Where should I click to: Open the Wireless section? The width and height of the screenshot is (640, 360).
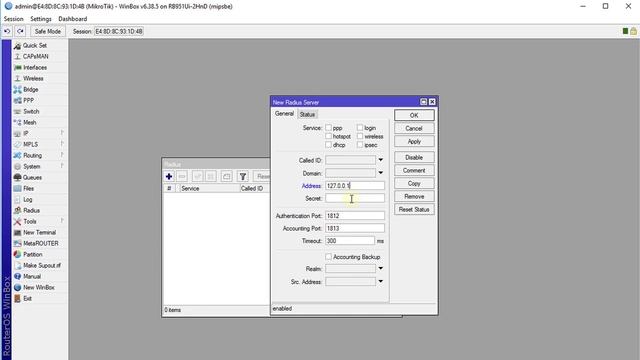tap(33, 78)
